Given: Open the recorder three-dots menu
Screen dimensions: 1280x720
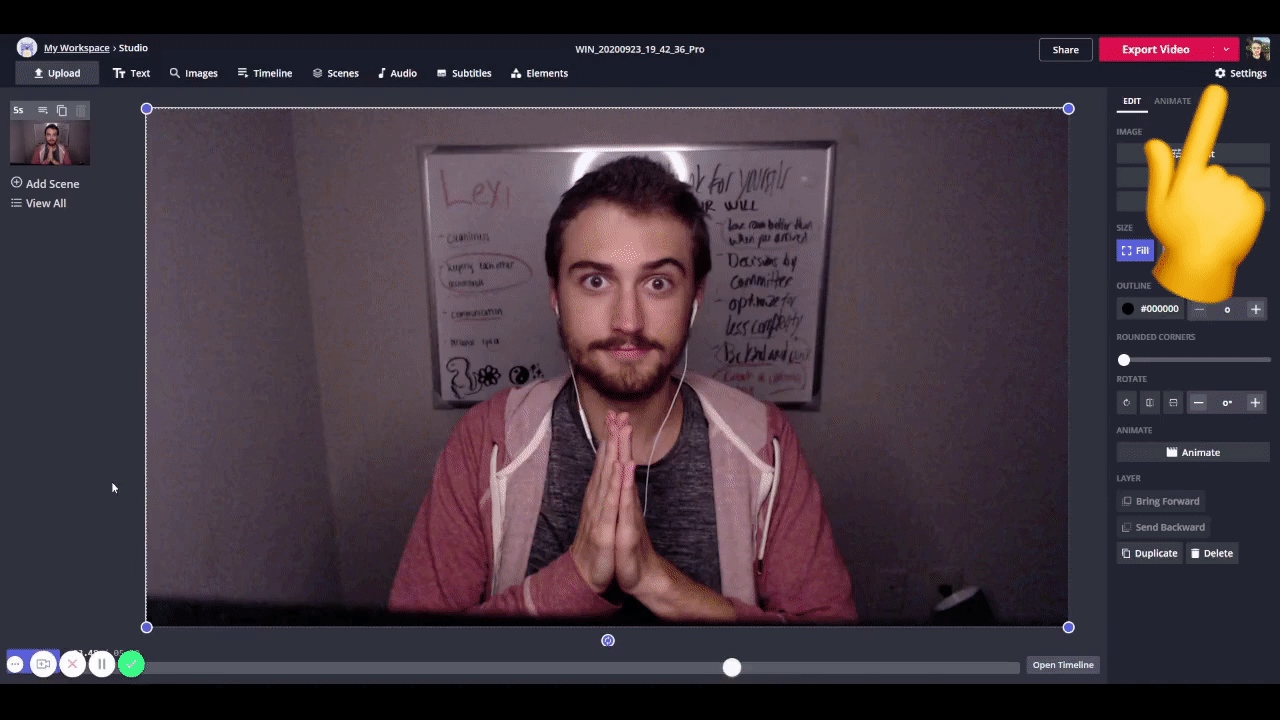Looking at the screenshot, I should 16,664.
